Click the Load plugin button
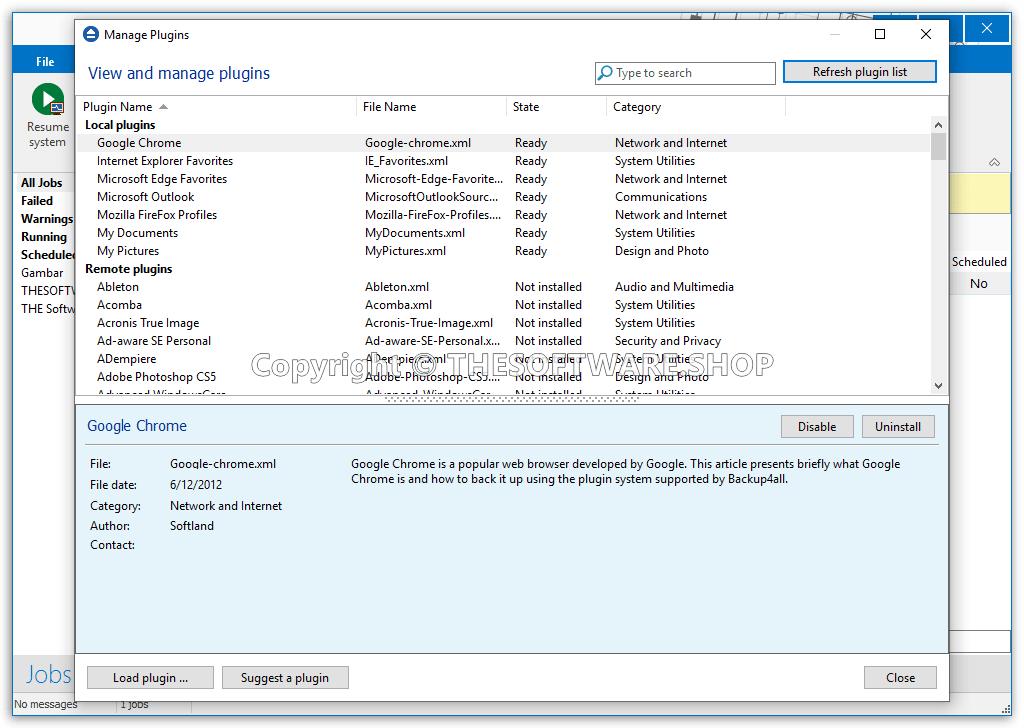1024x728 pixels. coord(150,678)
